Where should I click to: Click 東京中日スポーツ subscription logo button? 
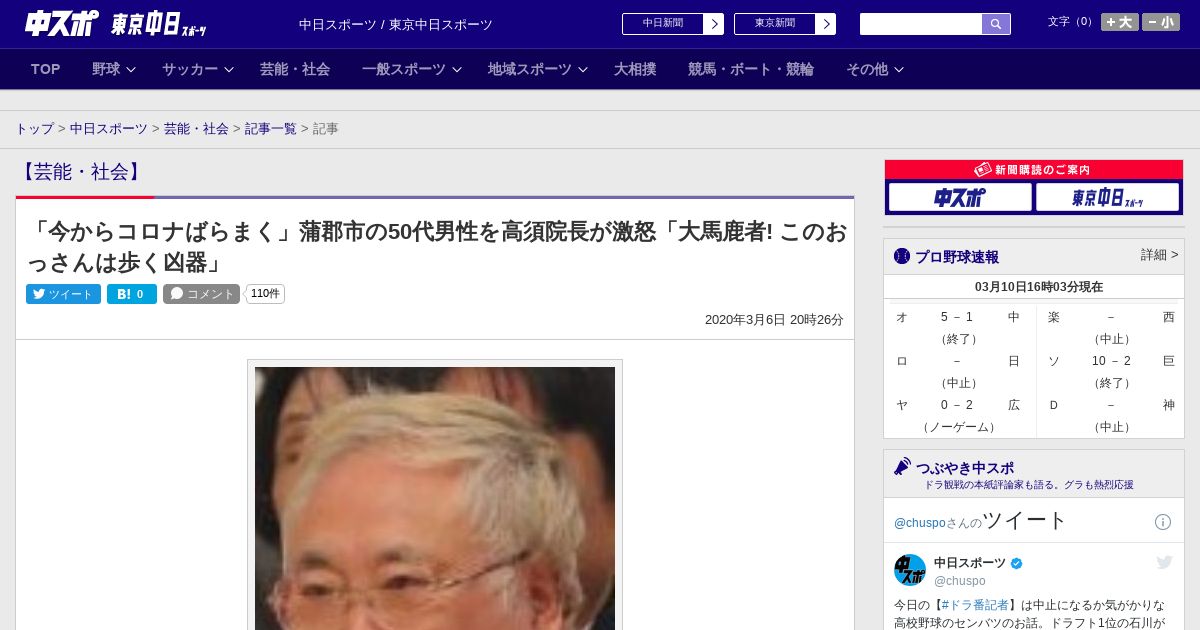tap(1107, 197)
